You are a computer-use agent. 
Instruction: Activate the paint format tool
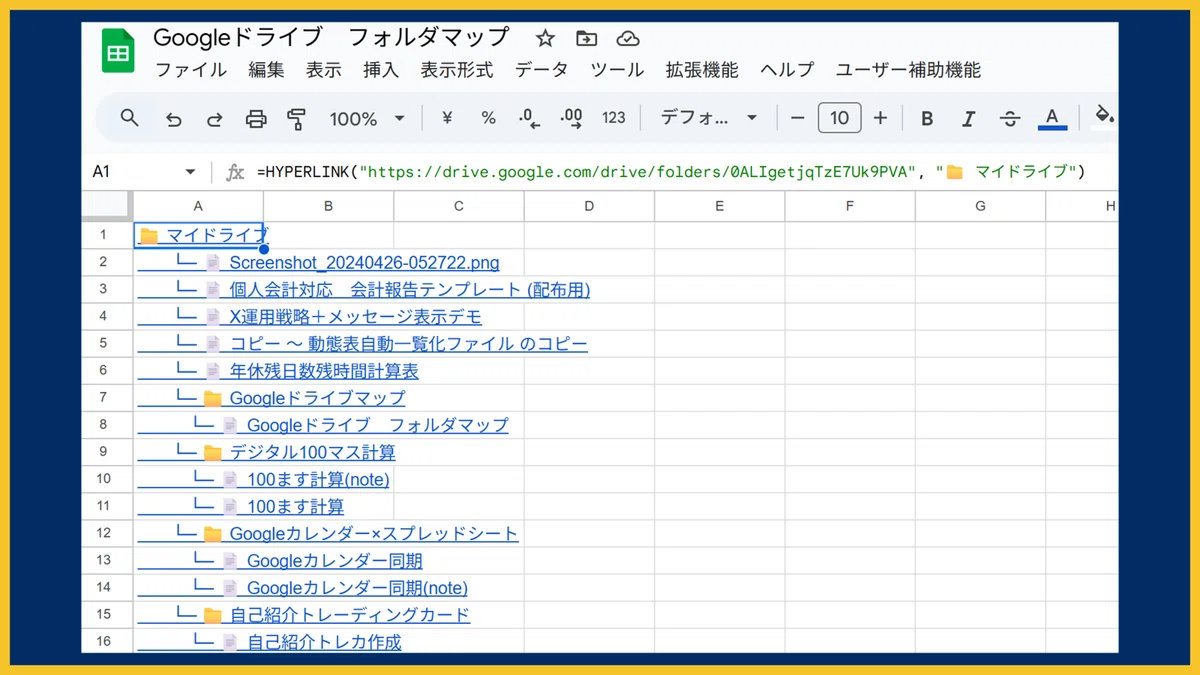coord(296,119)
